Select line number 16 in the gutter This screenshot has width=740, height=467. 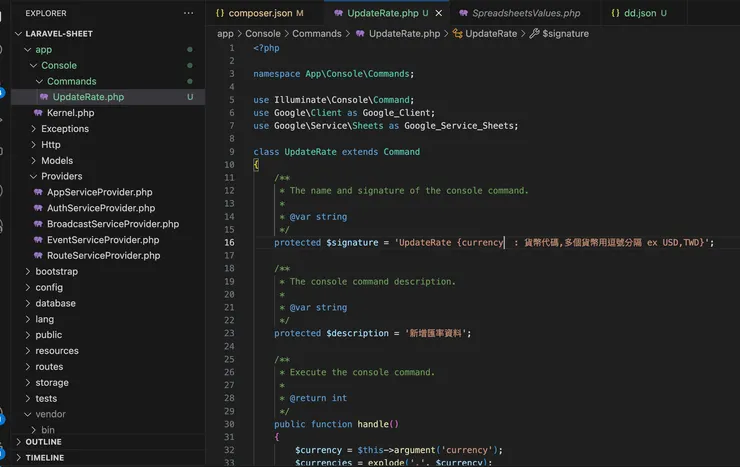[x=229, y=242]
